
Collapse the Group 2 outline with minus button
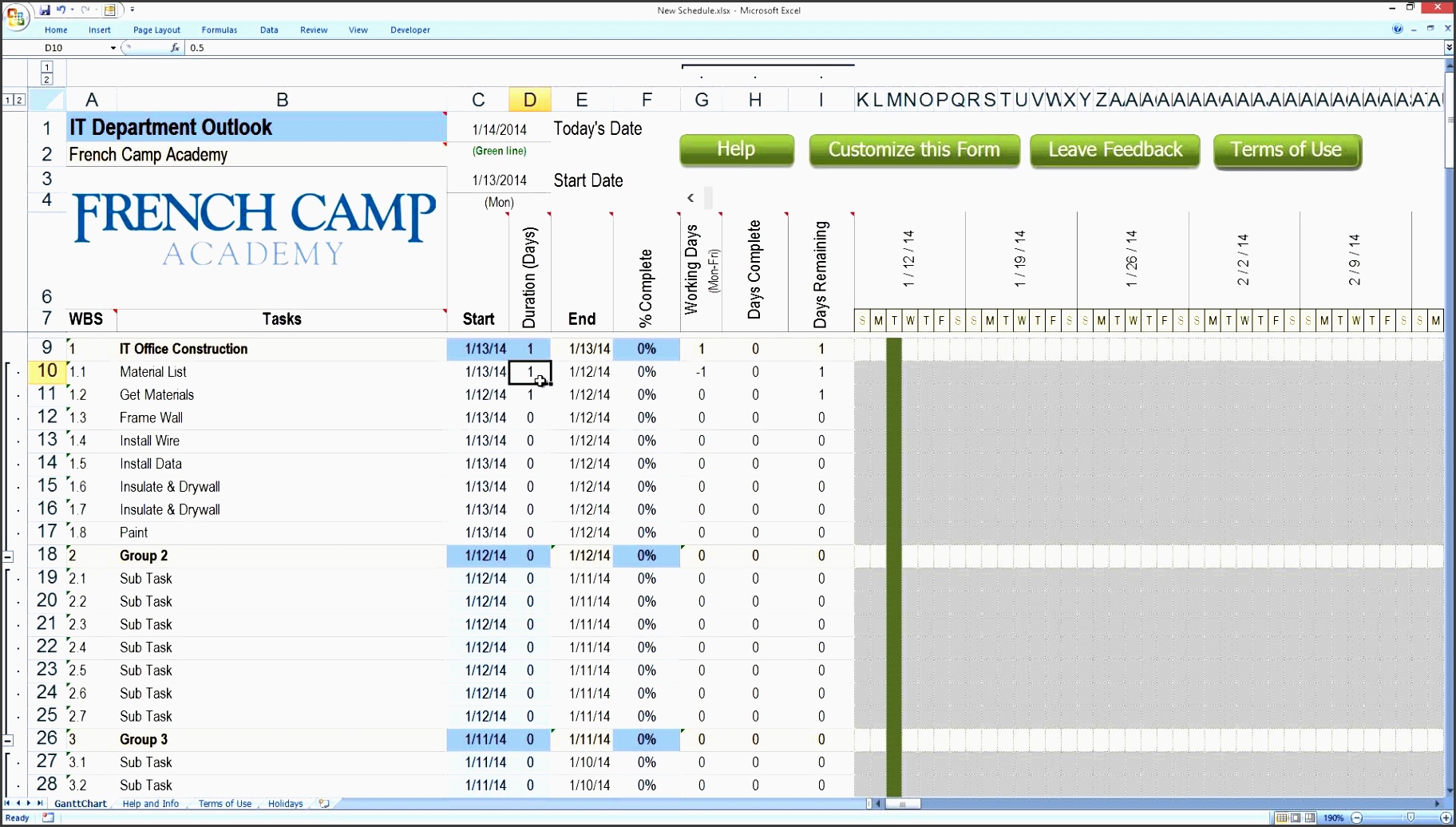pyautogui.click(x=9, y=556)
